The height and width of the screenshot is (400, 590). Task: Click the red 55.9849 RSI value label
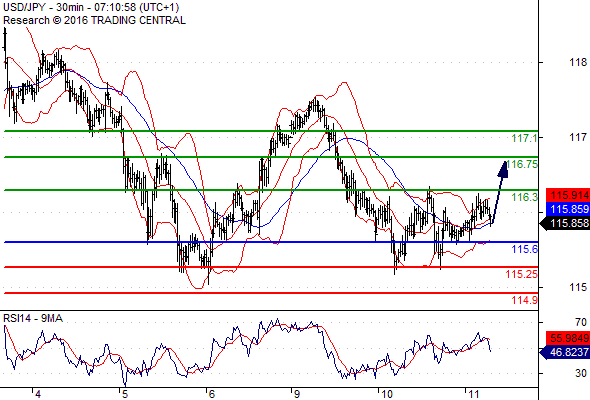tap(568, 338)
